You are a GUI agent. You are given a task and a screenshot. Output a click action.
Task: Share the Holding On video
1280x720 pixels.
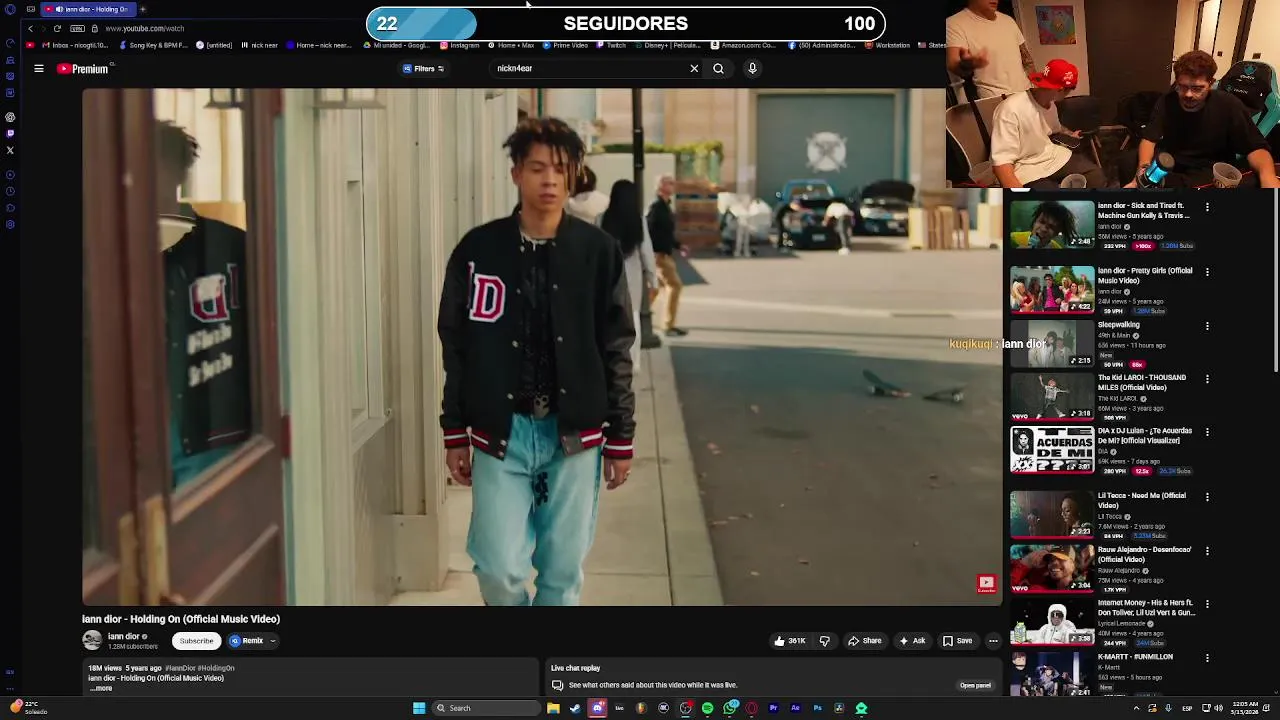coord(865,641)
